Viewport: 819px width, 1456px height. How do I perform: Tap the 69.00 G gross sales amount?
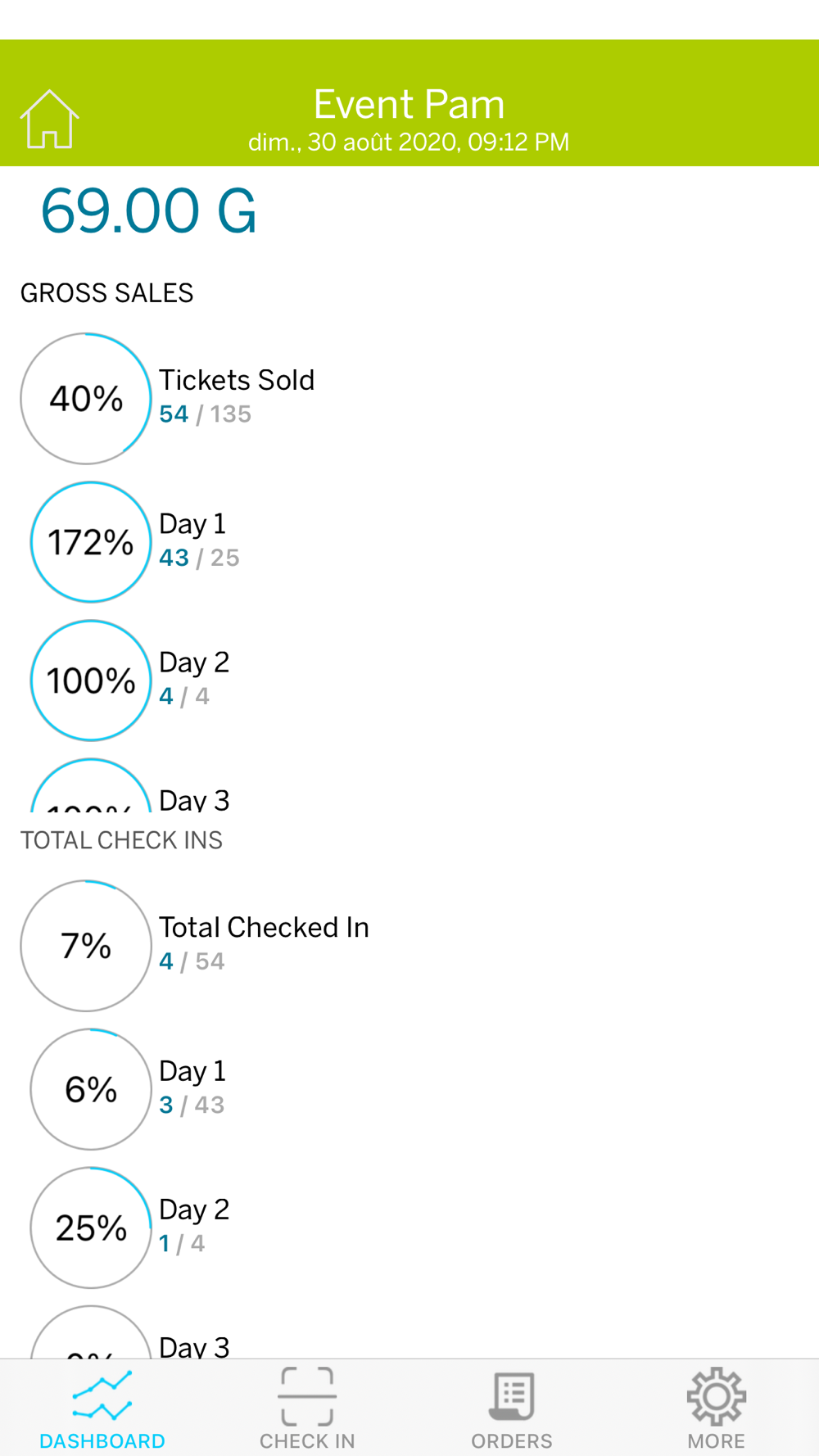(x=149, y=210)
